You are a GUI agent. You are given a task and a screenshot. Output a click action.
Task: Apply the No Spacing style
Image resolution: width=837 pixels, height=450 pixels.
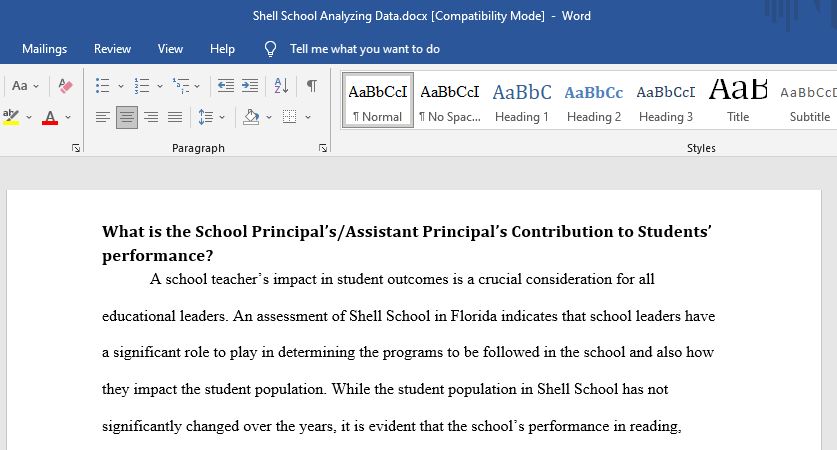[x=449, y=101]
